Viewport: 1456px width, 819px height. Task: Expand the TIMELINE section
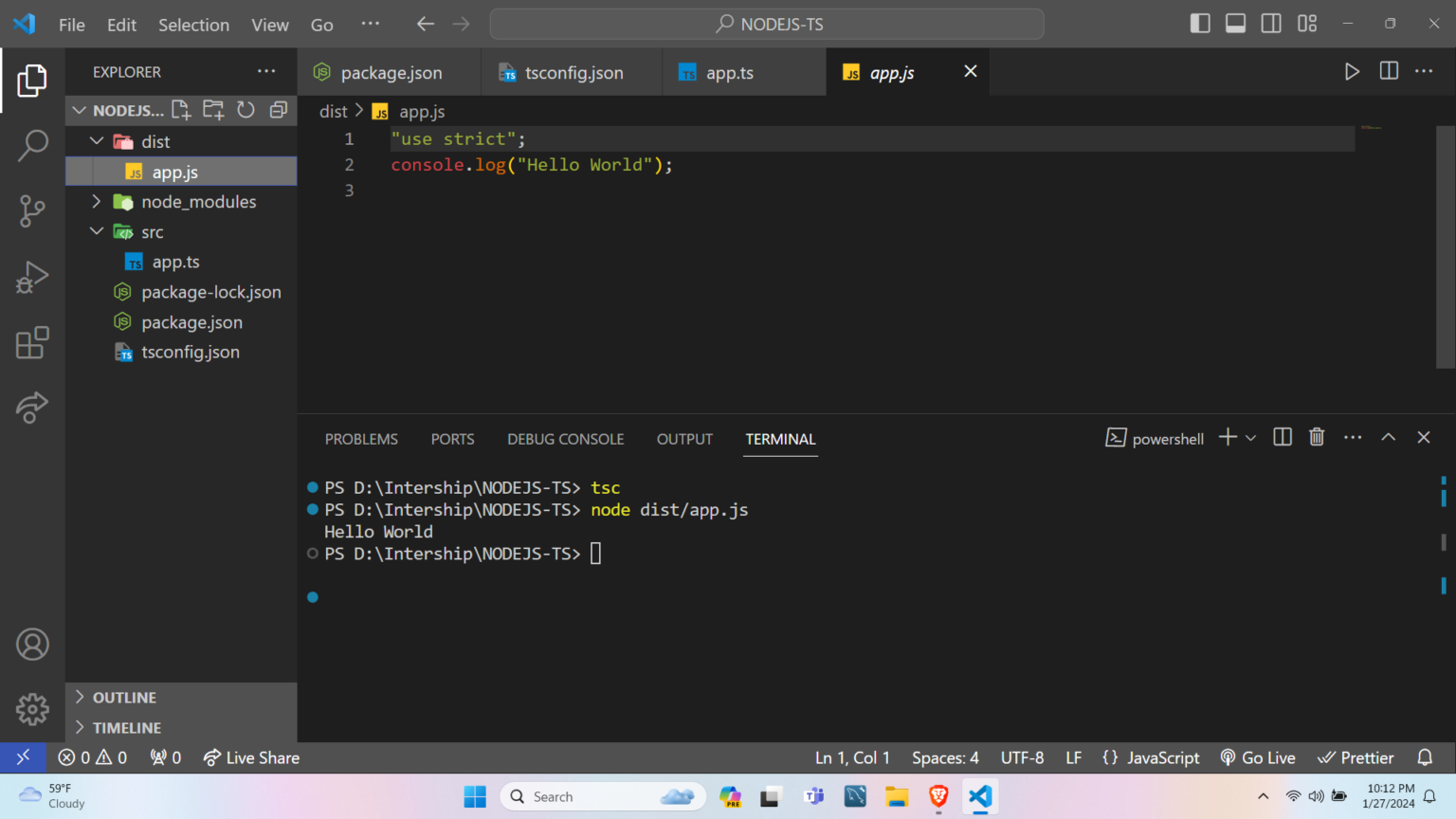(x=80, y=727)
